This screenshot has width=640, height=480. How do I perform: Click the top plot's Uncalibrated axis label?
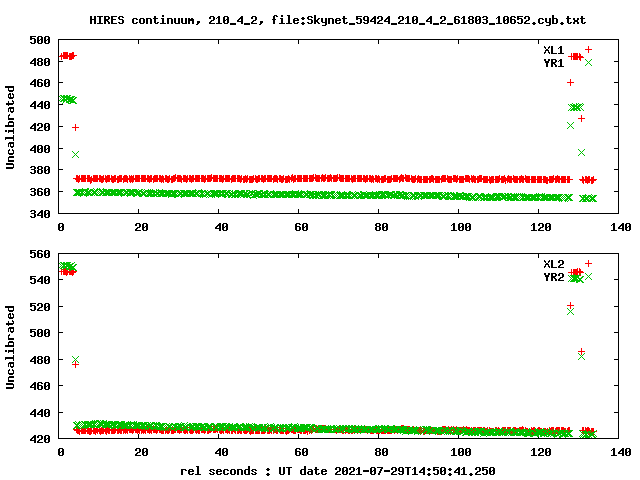tap(10, 127)
